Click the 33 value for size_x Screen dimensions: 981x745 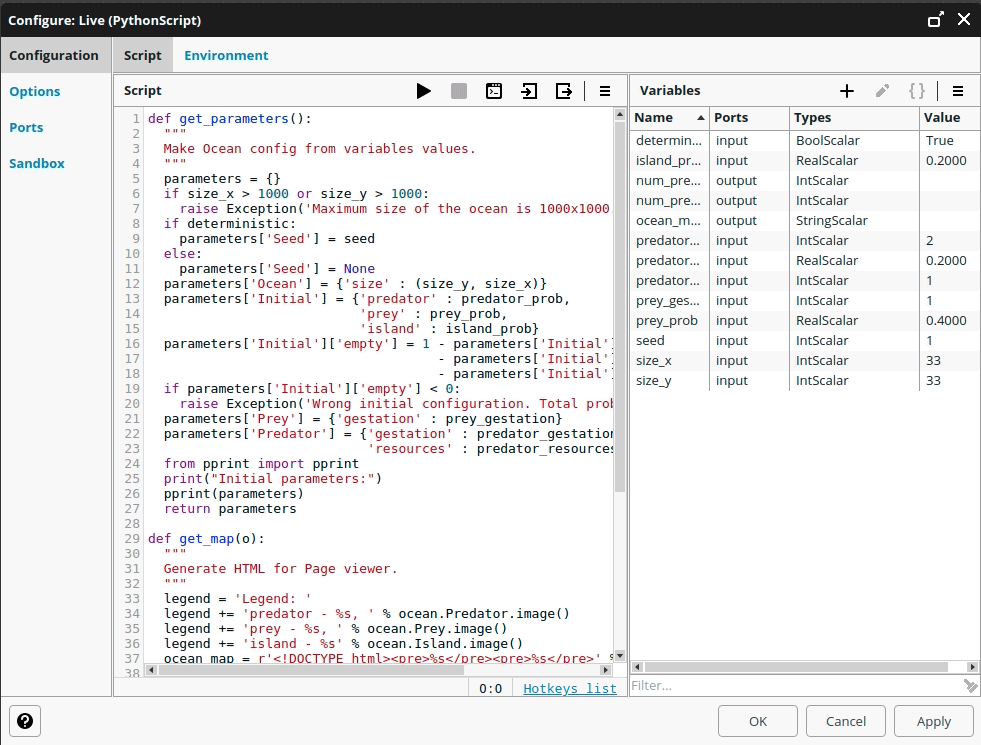pos(933,361)
